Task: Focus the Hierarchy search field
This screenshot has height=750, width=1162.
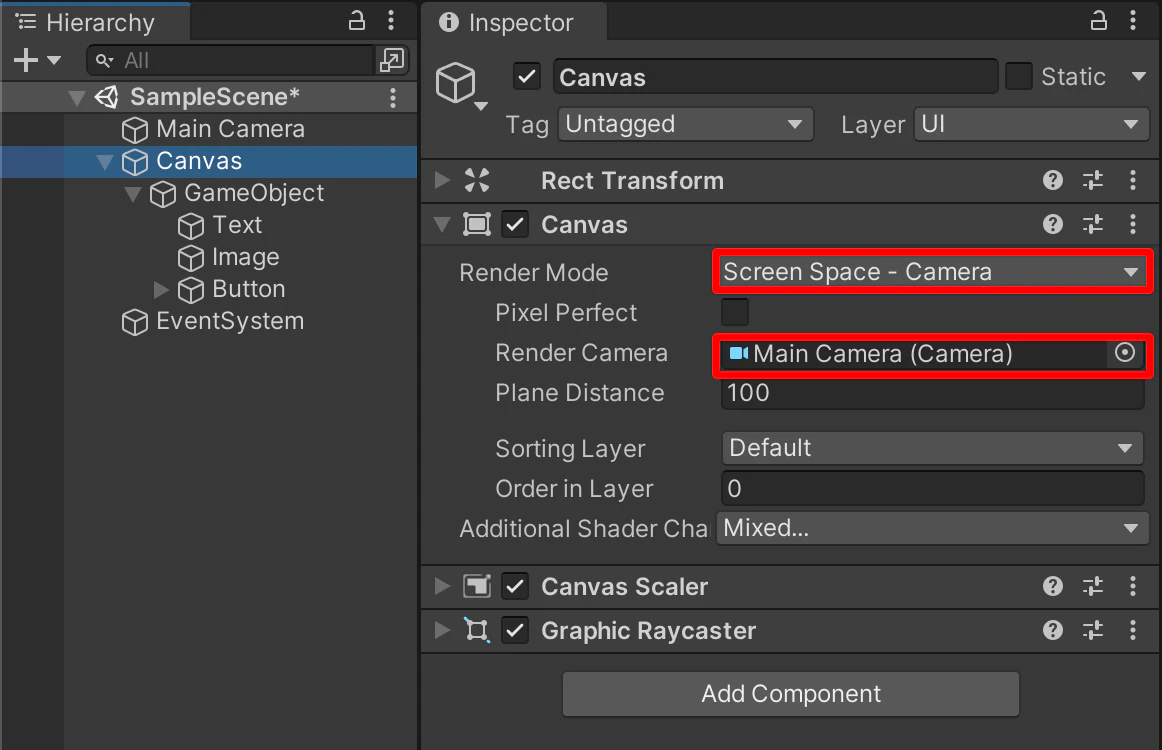Action: coord(230,60)
